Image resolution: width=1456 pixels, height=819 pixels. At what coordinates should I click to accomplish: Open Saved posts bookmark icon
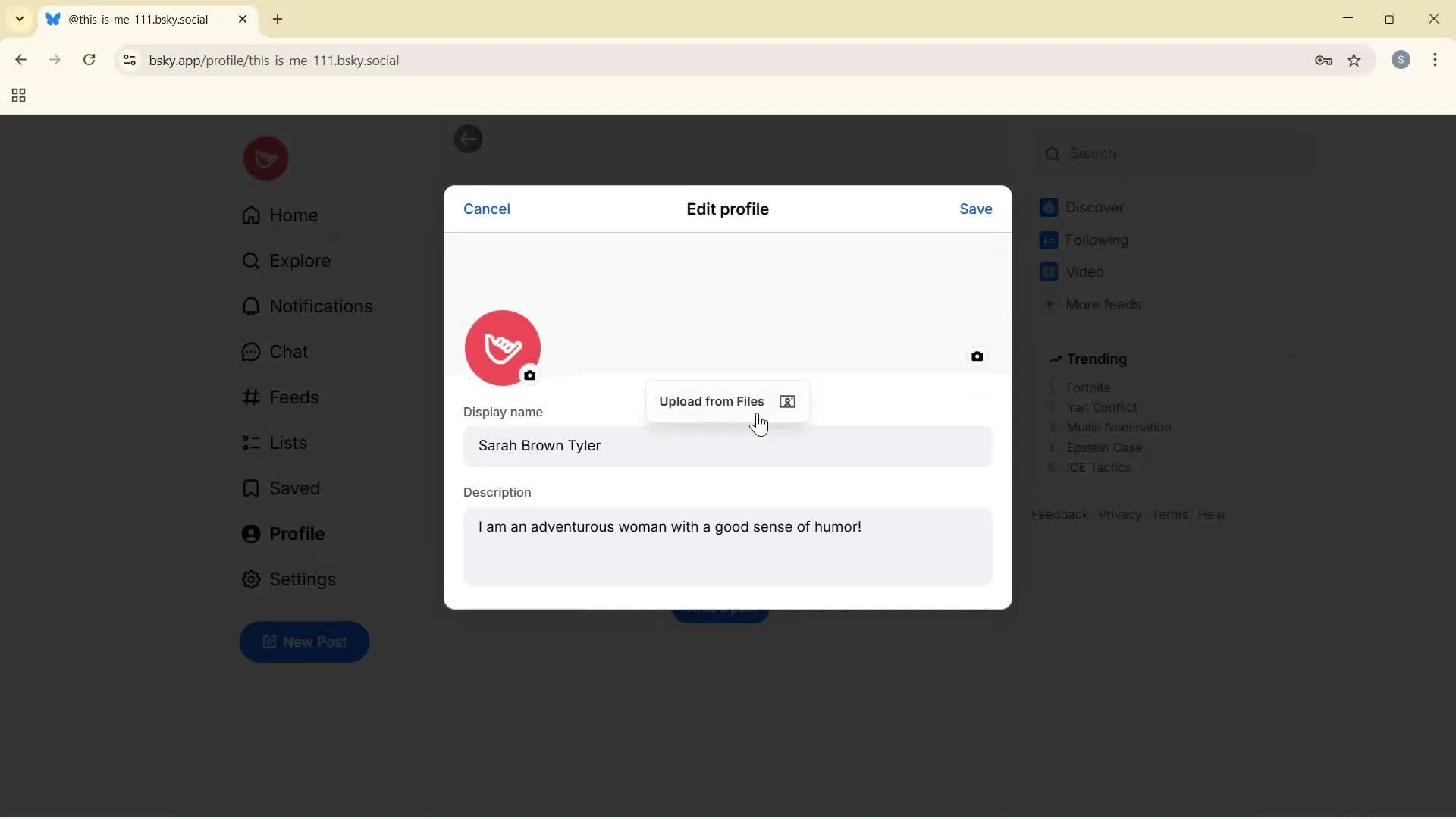250,489
